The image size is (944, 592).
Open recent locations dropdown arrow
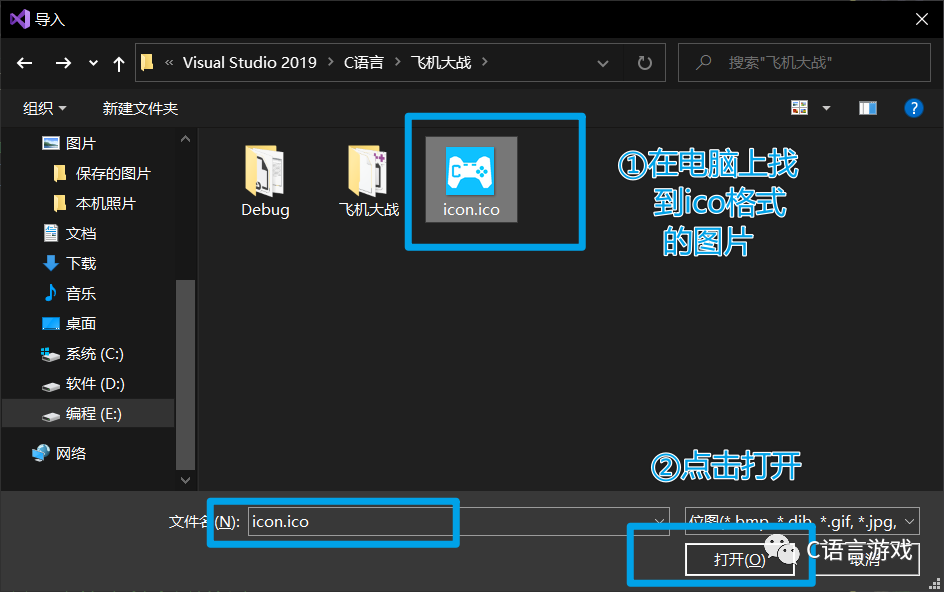93,63
